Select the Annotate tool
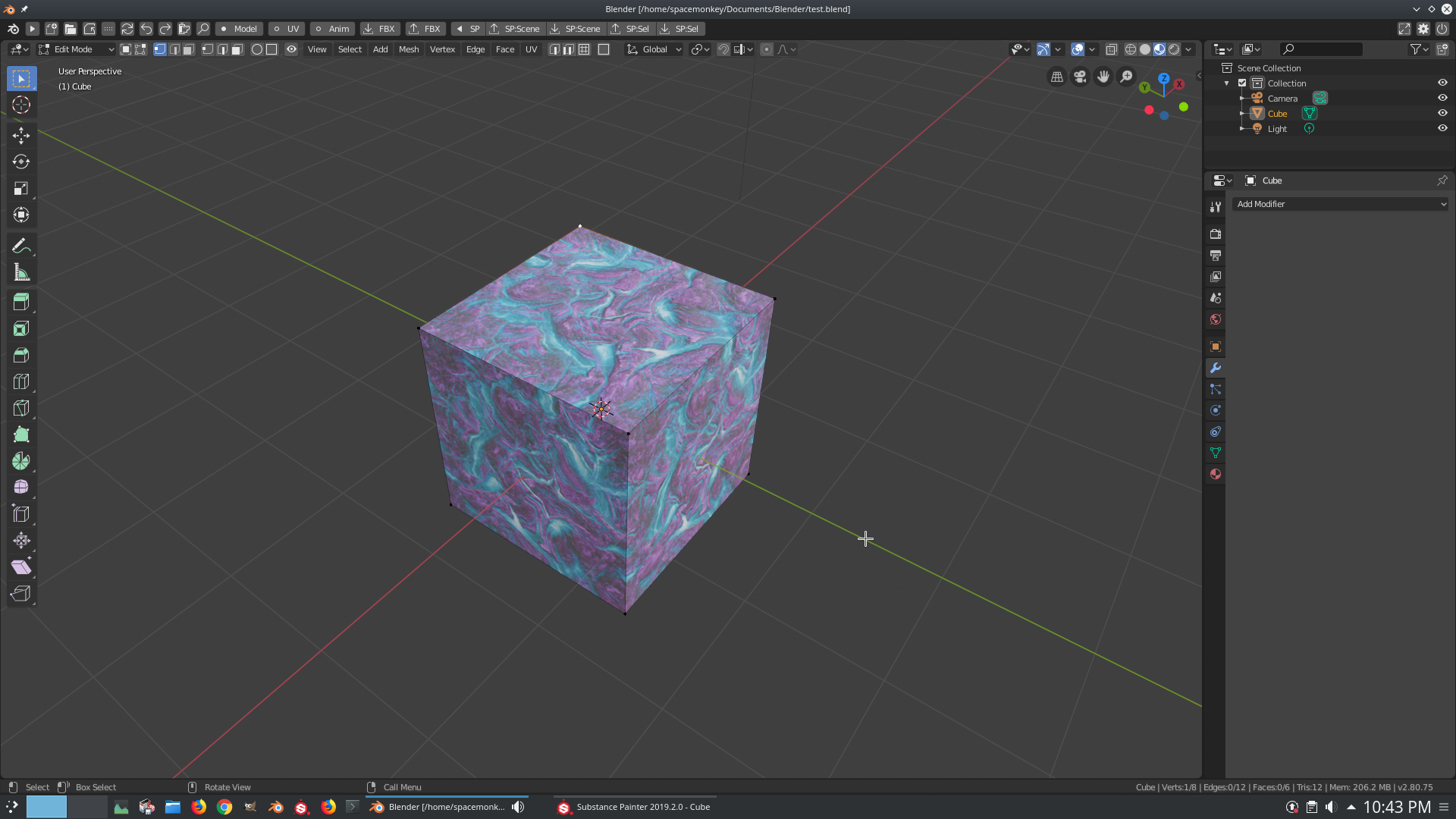1456x819 pixels. coord(21,246)
